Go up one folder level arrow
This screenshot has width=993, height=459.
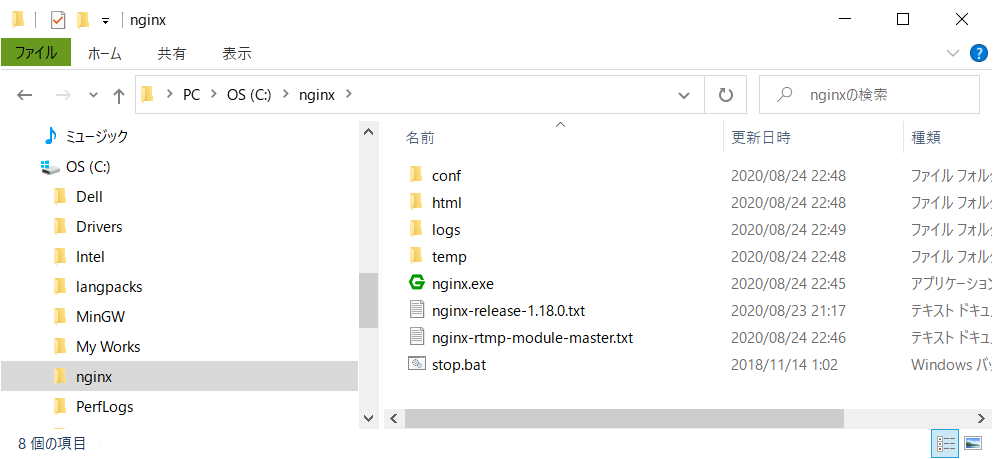click(x=118, y=96)
